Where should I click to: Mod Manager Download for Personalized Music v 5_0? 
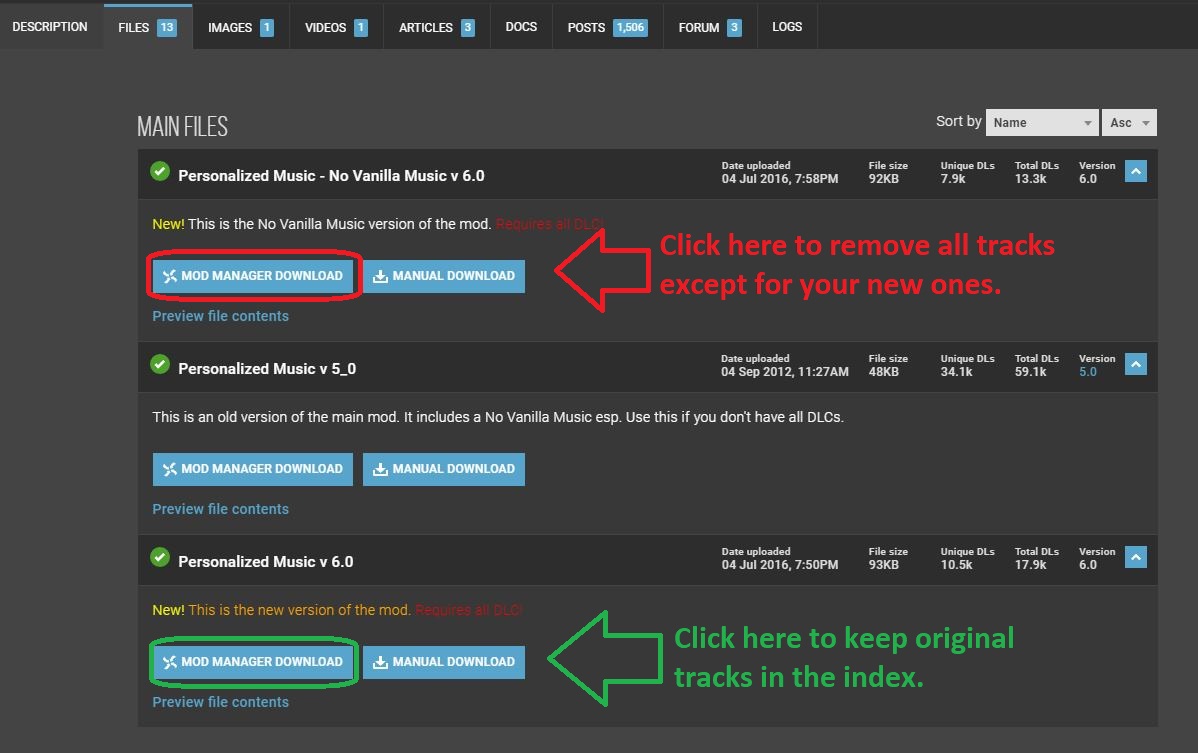[253, 469]
